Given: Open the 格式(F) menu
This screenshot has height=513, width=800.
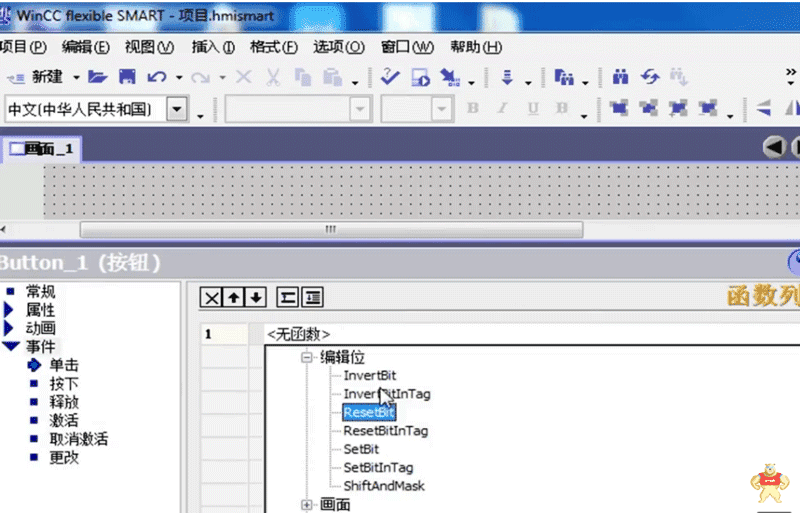Looking at the screenshot, I should tap(273, 47).
